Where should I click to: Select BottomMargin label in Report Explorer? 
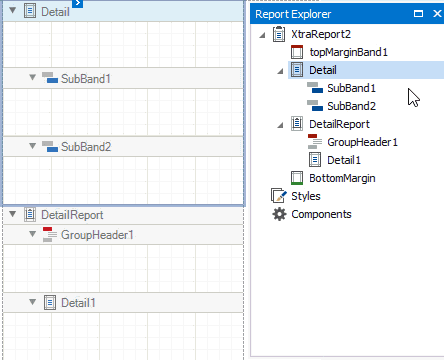tap(342, 178)
